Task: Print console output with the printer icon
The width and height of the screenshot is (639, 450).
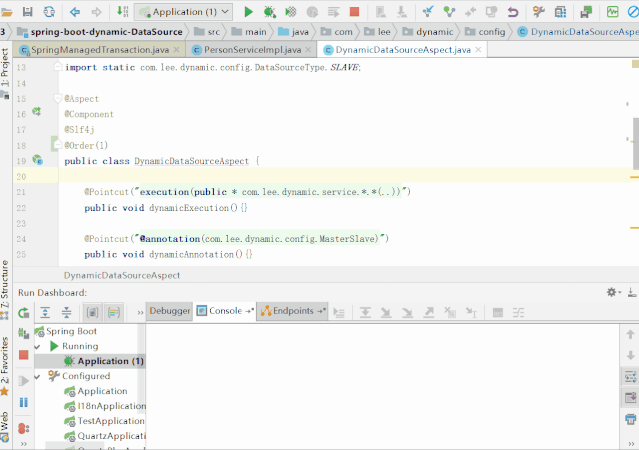Action: click(630, 419)
